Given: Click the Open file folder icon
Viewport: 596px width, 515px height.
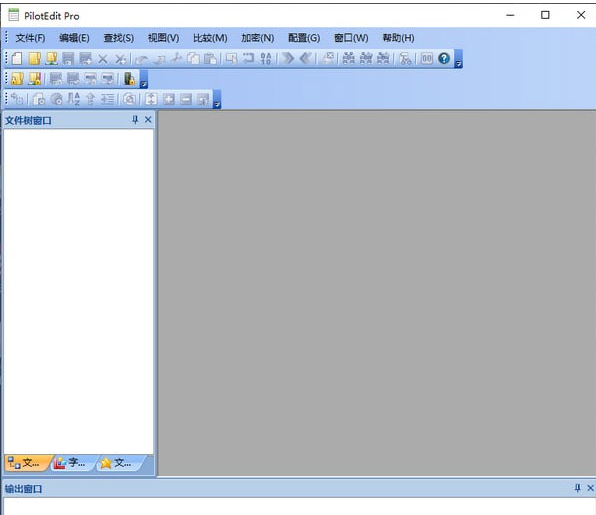Looking at the screenshot, I should coord(35,59).
